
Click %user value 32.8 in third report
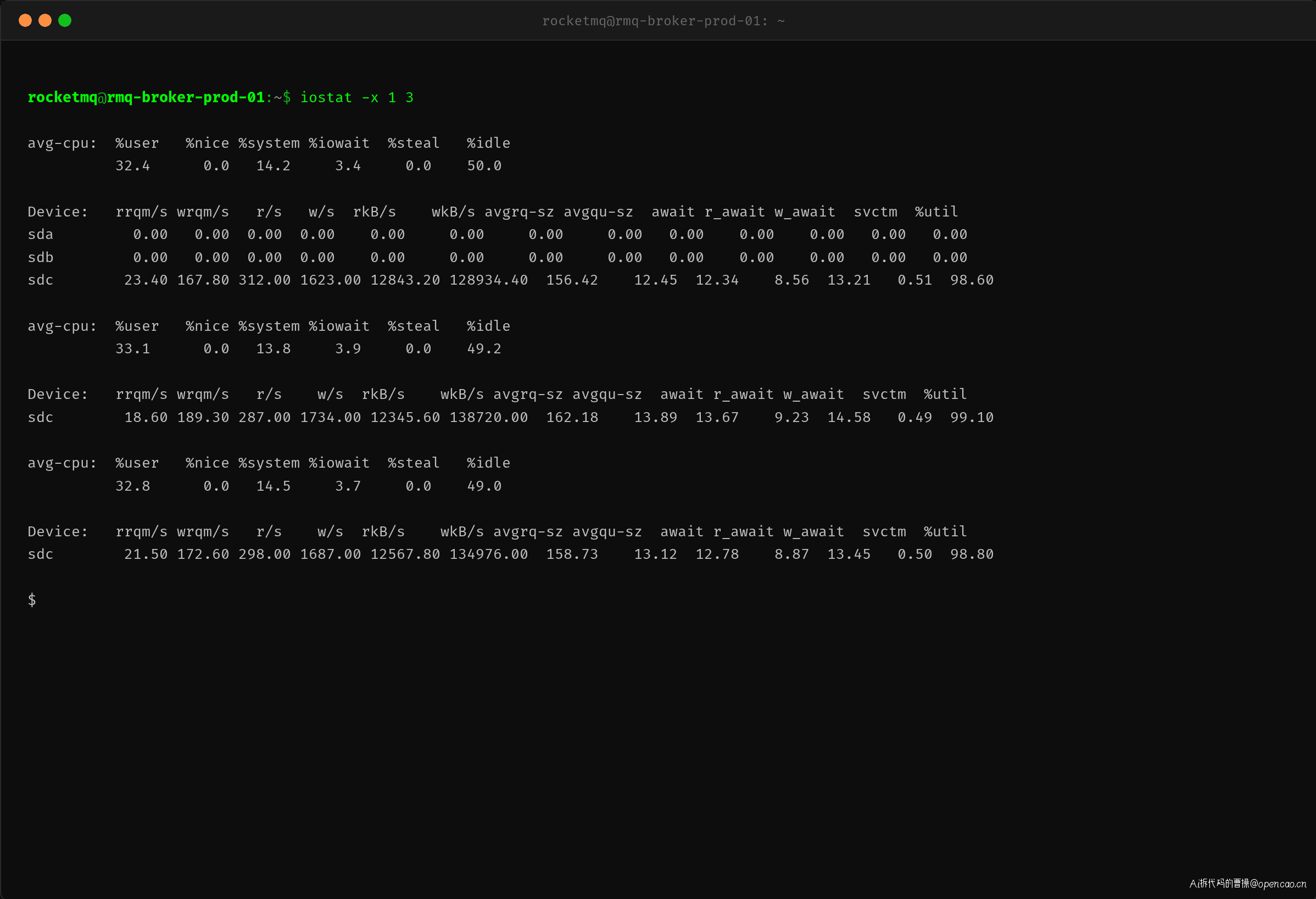(132, 486)
